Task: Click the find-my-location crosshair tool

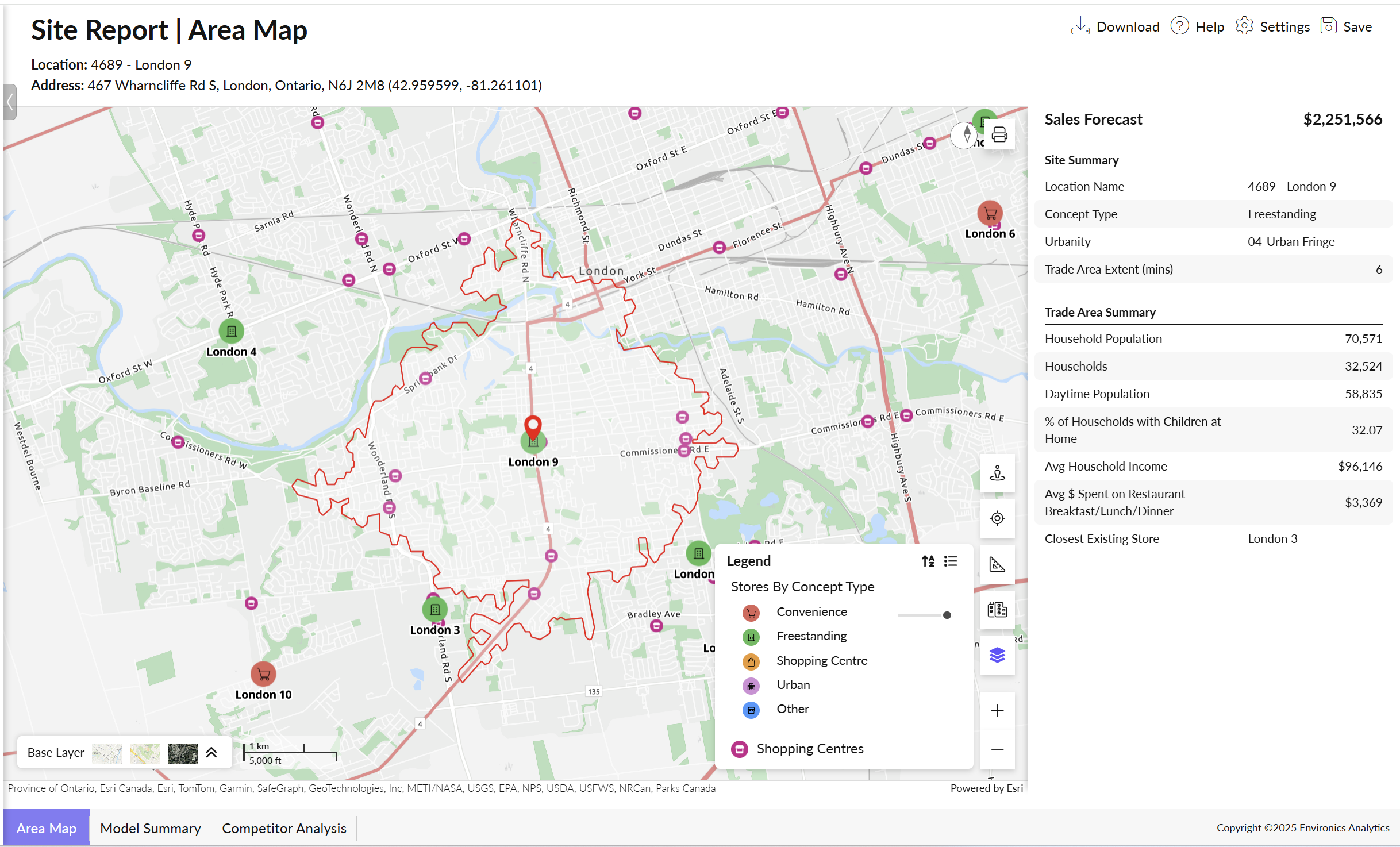Action: coord(997,519)
